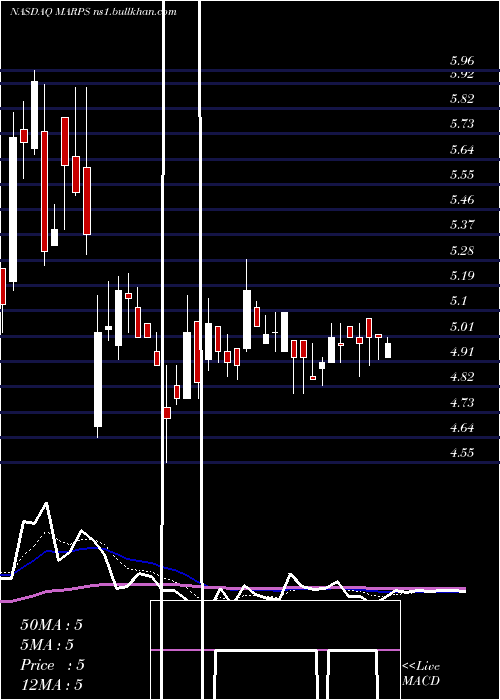Click the 4.91 price axis label
This screenshot has width=500, height=700.
(x=462, y=352)
